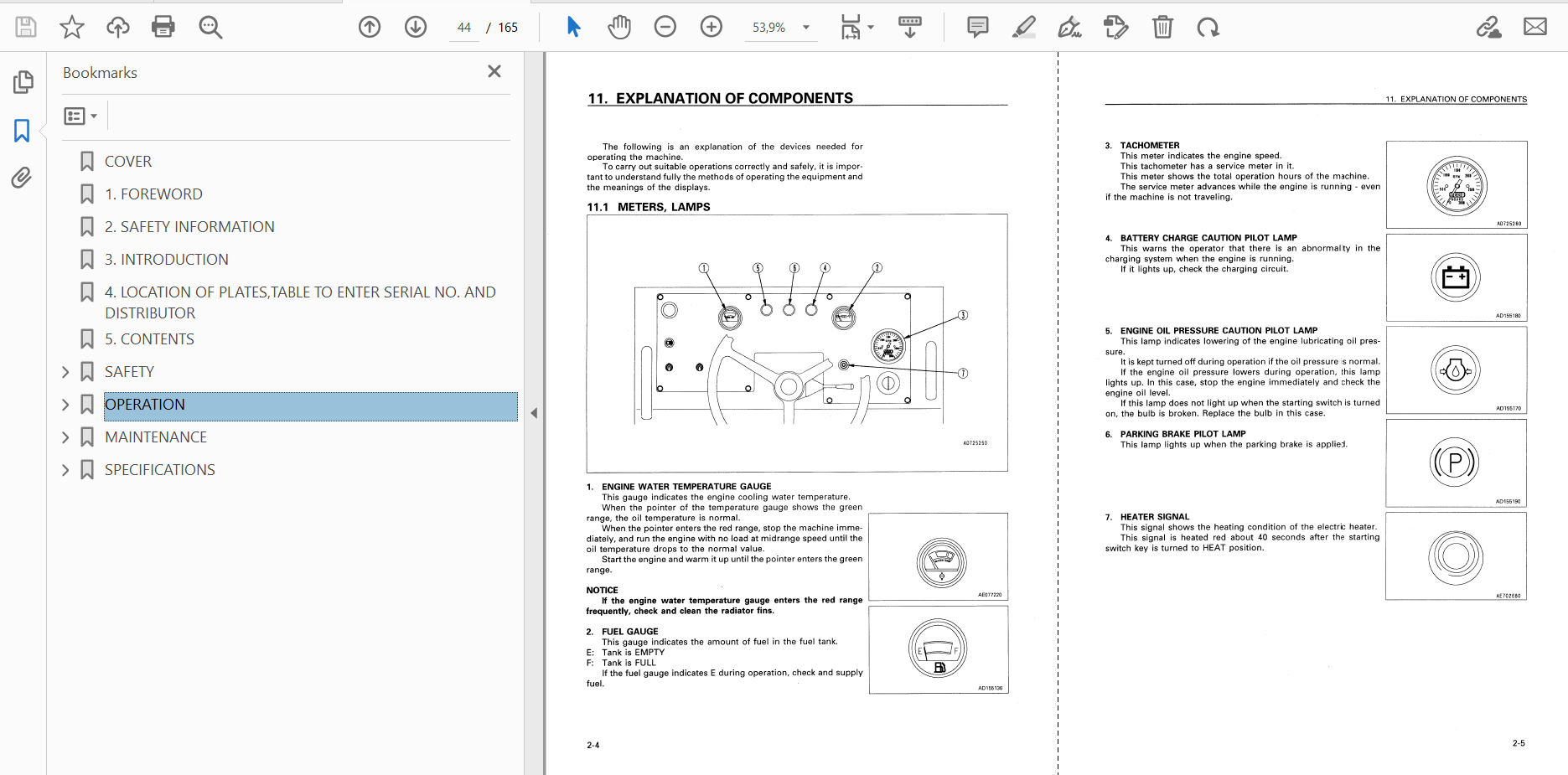The height and width of the screenshot is (775, 1568).
Task: Jump to 5. CONTENTS bookmark
Action: 149,338
